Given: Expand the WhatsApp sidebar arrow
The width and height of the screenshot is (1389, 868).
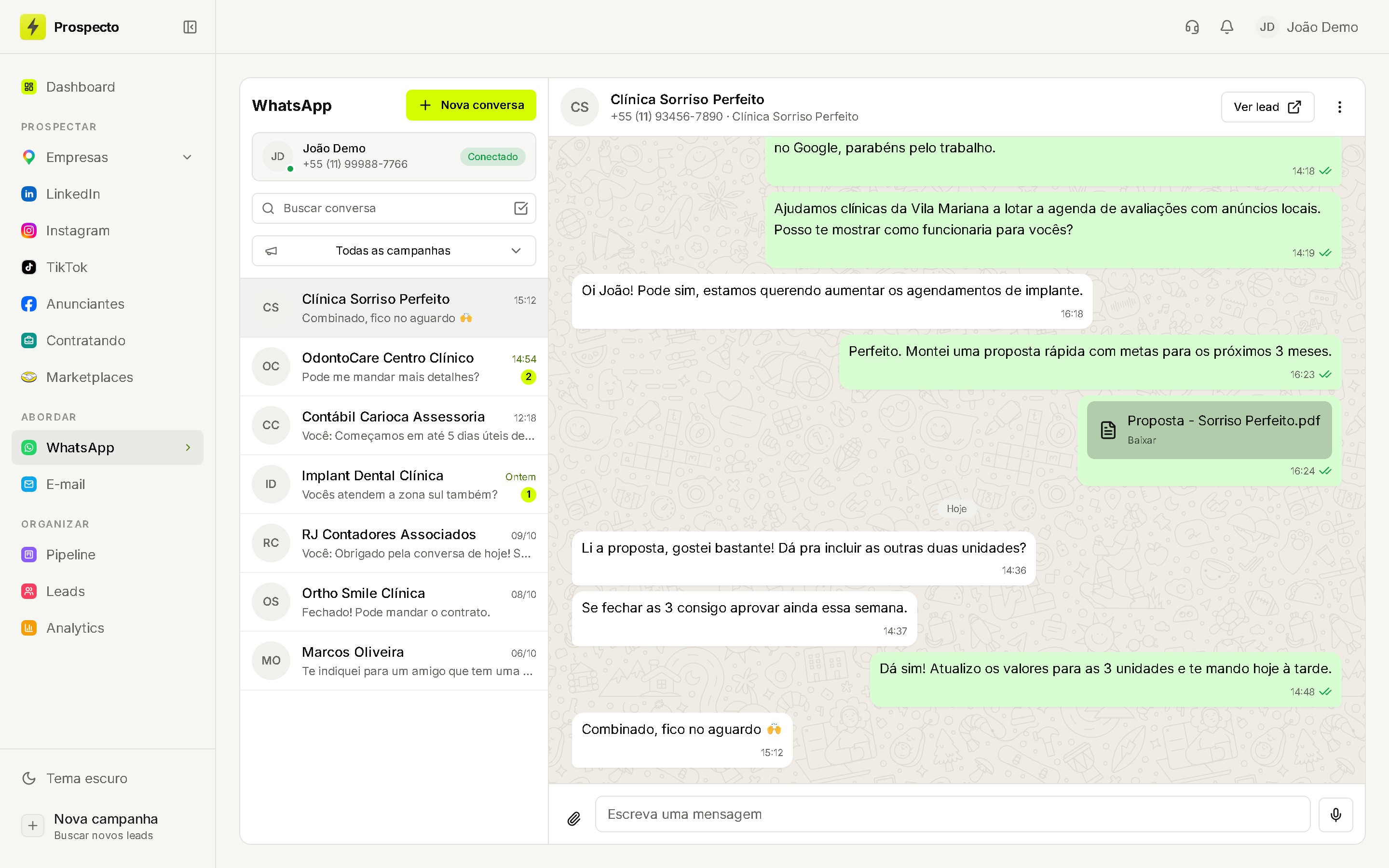Looking at the screenshot, I should tap(188, 448).
